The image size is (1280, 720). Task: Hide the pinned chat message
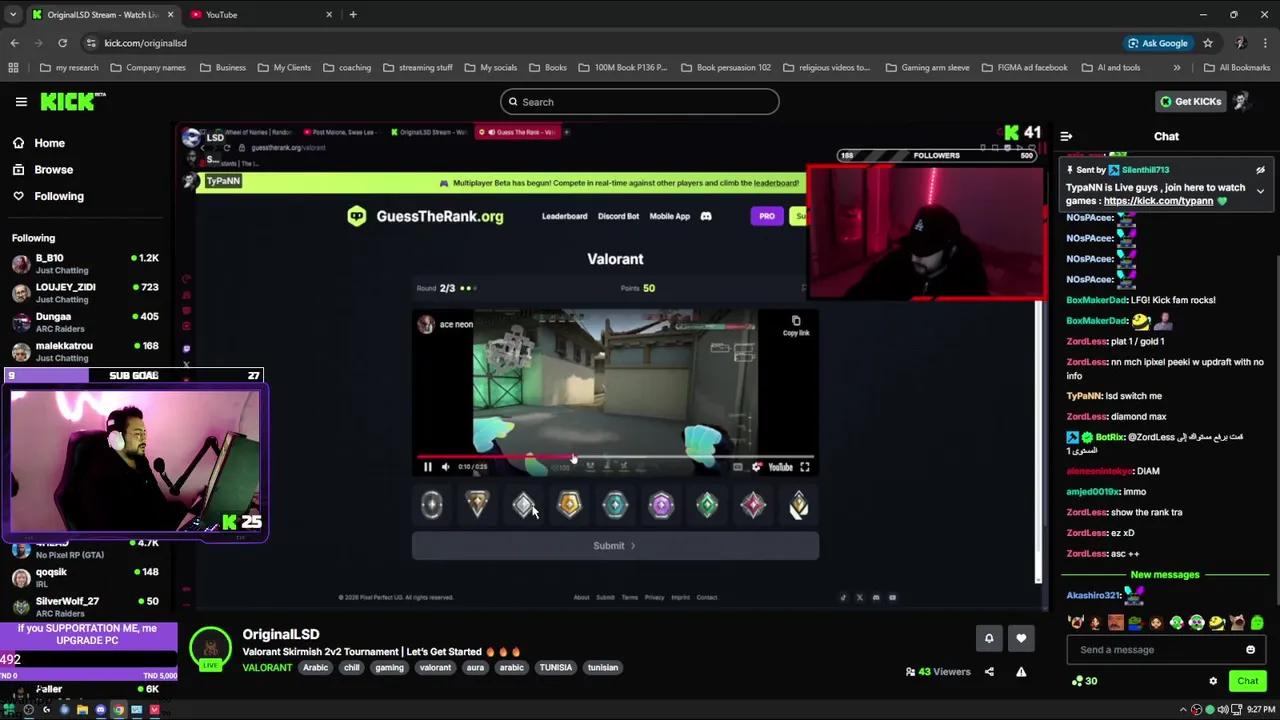1260,170
